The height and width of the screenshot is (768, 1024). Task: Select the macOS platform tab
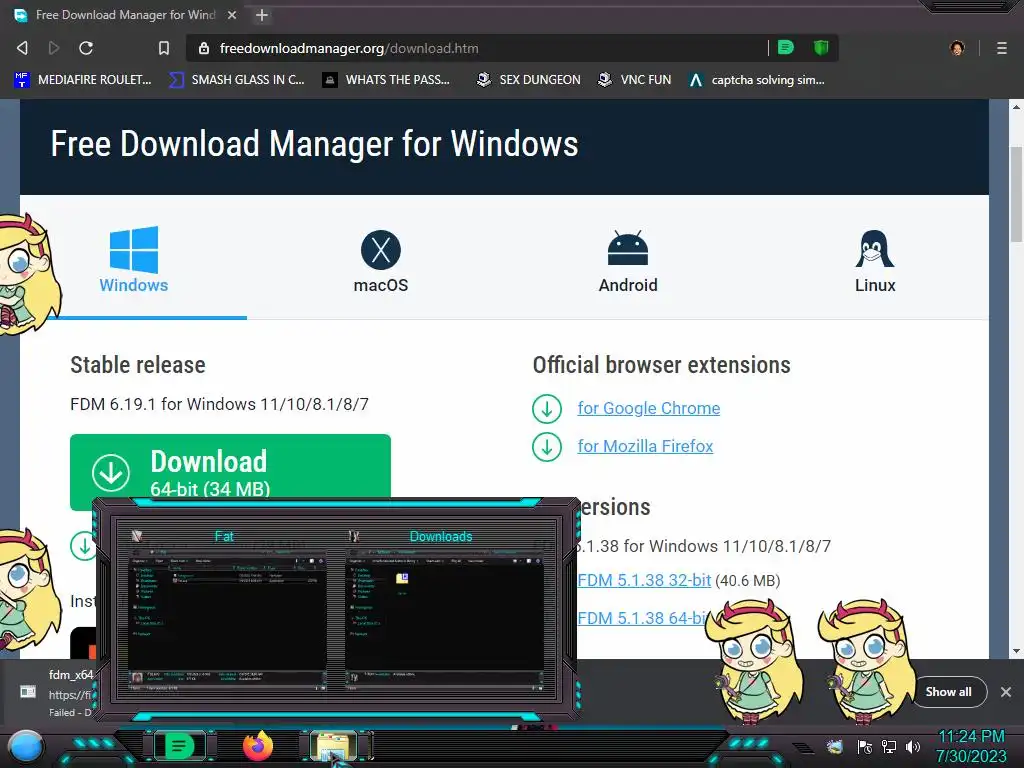381,261
